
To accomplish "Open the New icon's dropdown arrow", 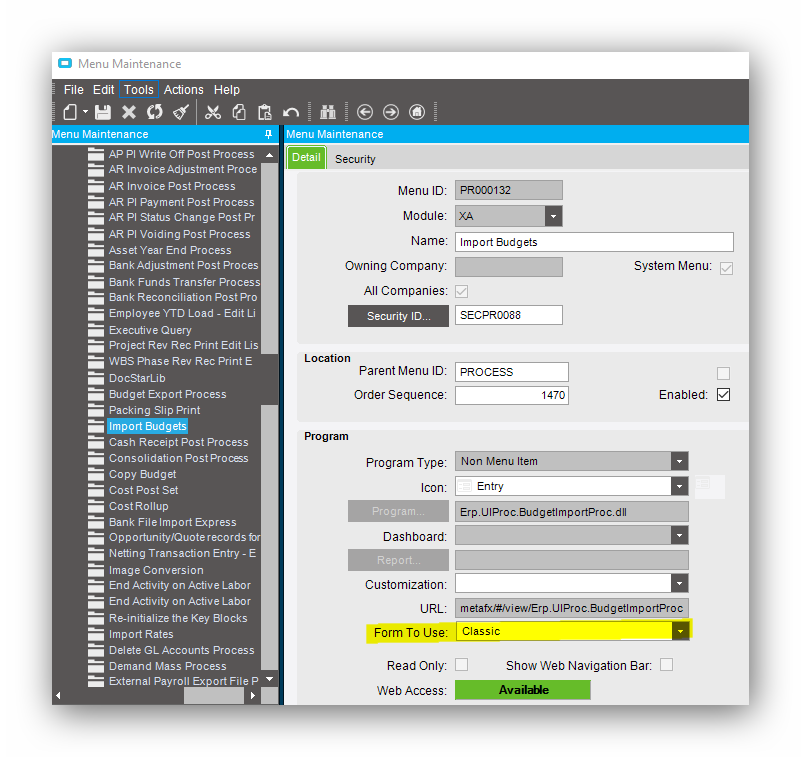I will point(85,112).
